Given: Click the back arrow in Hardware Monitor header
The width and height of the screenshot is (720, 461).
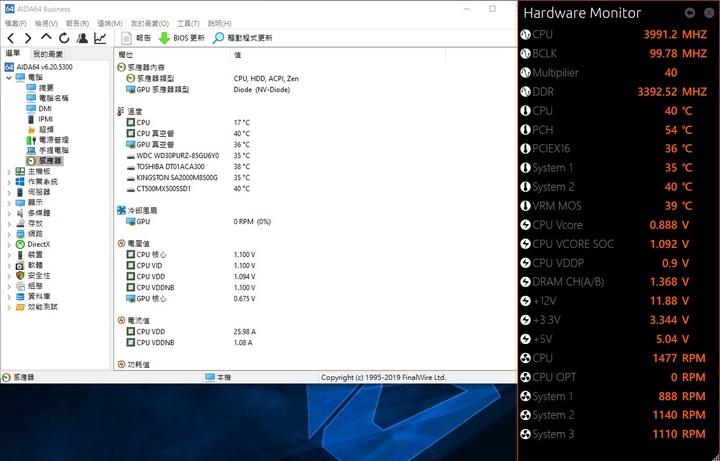Looking at the screenshot, I should [690, 13].
